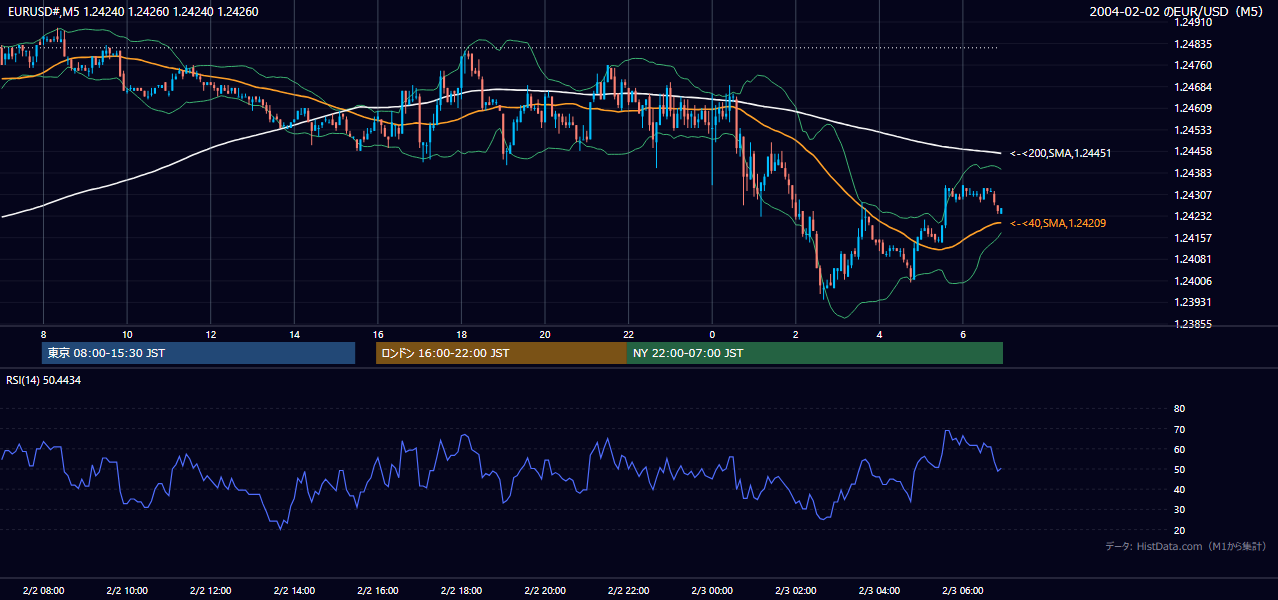Click the '2/3 06:00' date label
This screenshot has width=1278, height=600.
963,591
